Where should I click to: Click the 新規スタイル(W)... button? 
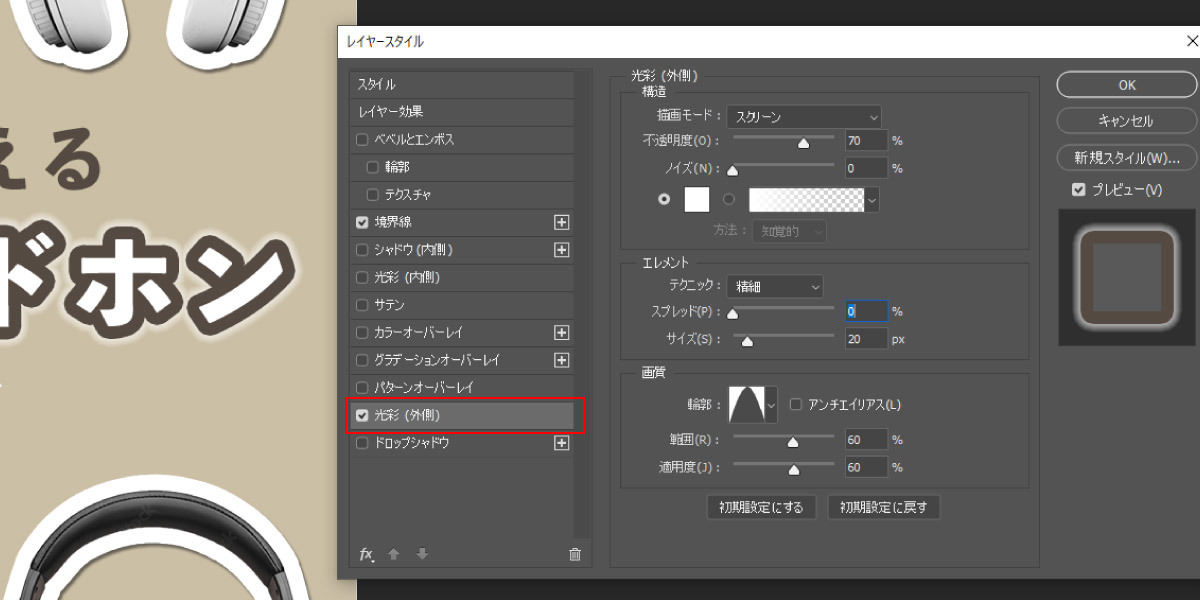click(1126, 157)
